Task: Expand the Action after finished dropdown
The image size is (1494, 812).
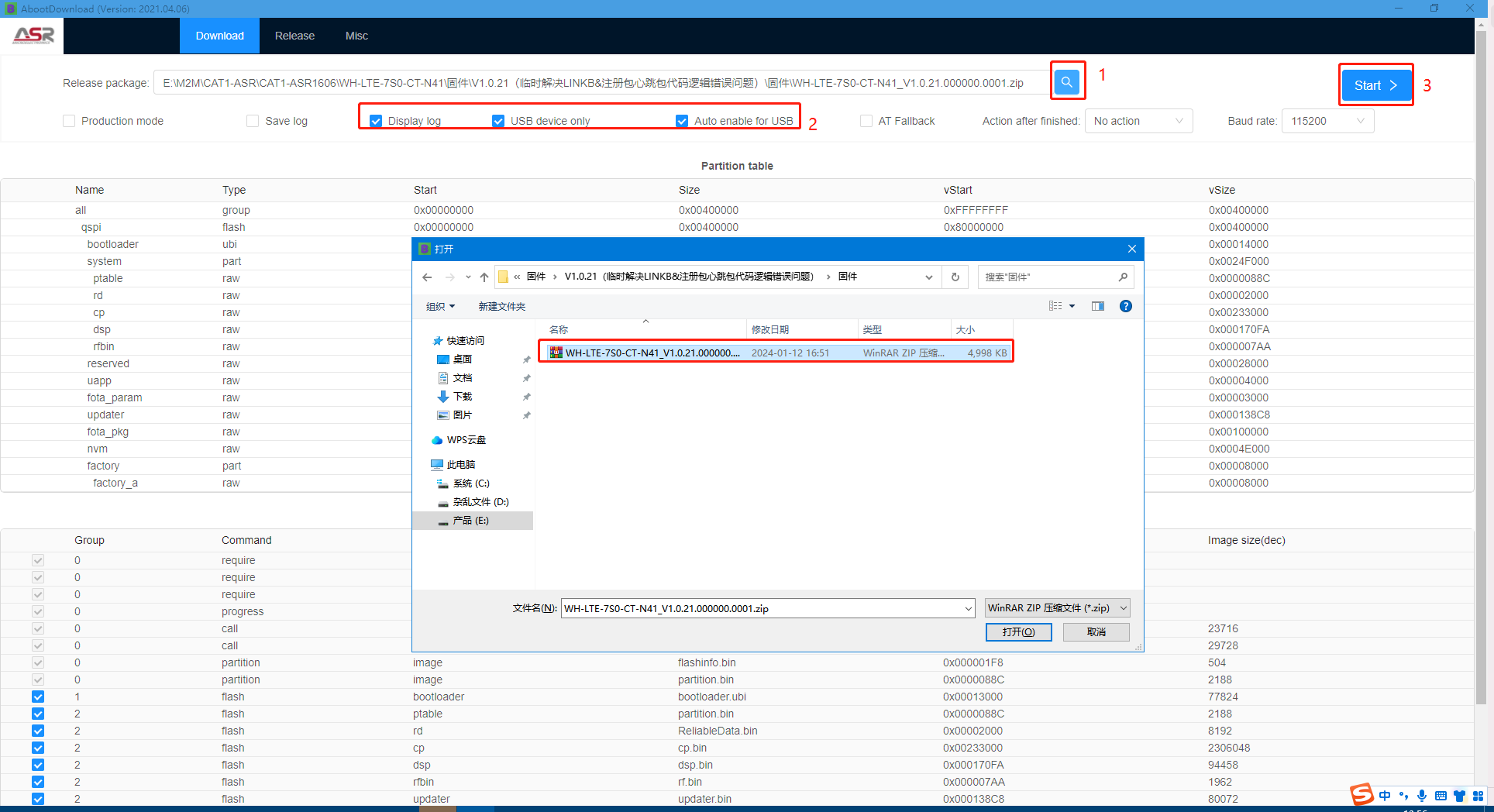Action: point(1138,121)
